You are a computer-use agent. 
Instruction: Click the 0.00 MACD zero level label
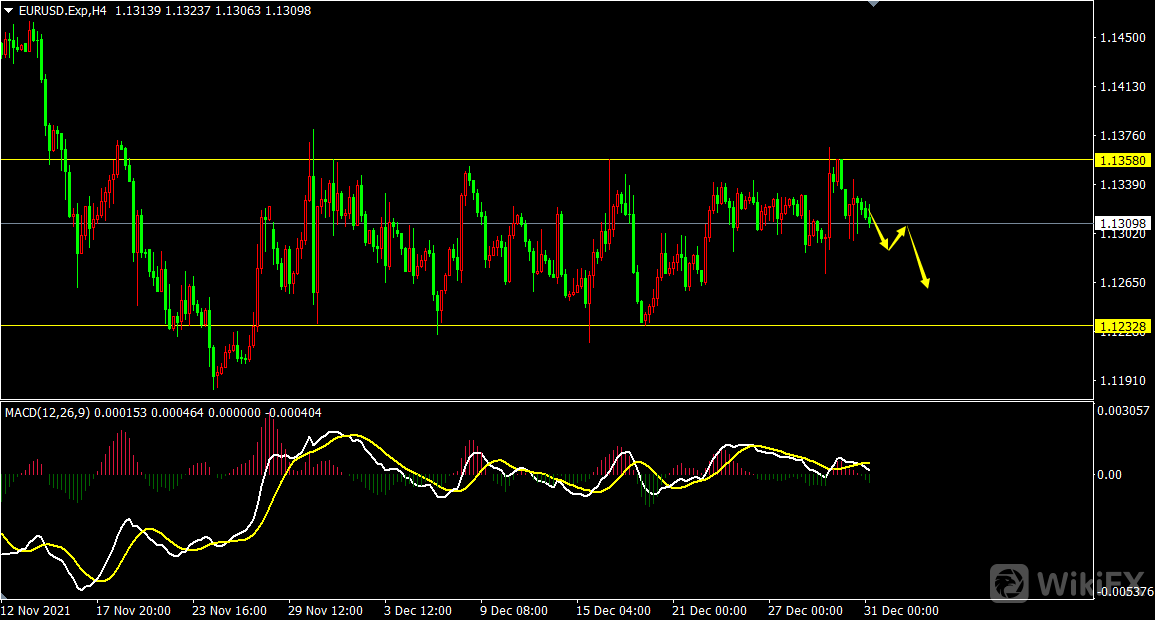pyautogui.click(x=1111, y=474)
